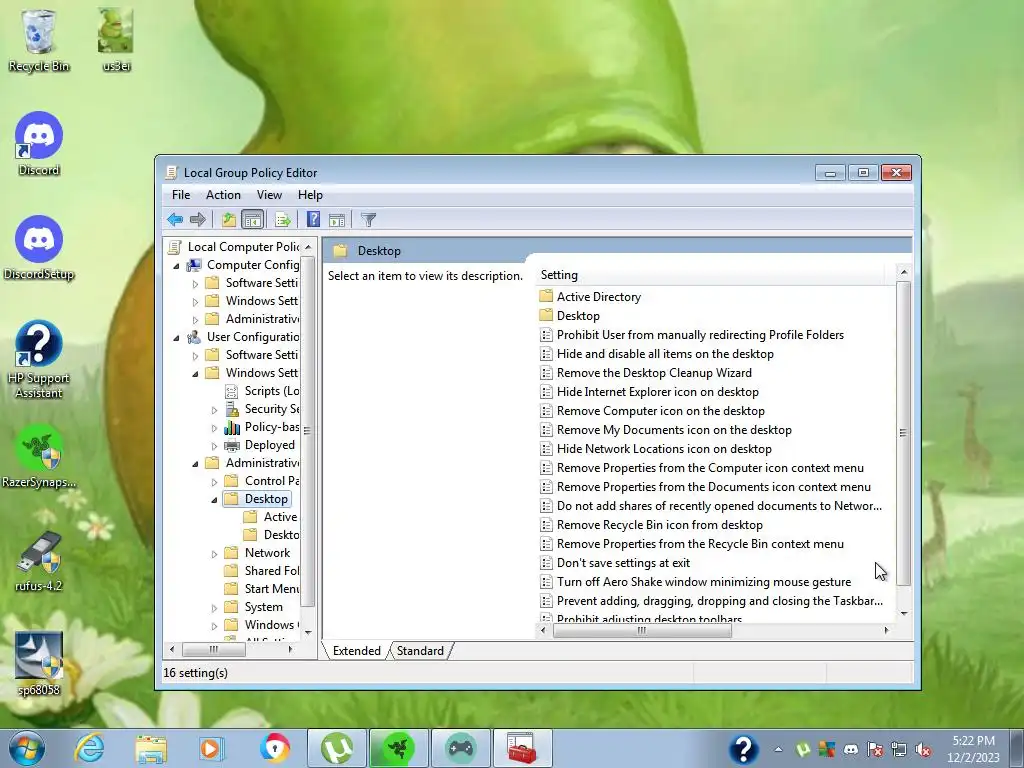The image size is (1024, 768).
Task: Click the Back arrow in toolbar
Action: (174, 220)
